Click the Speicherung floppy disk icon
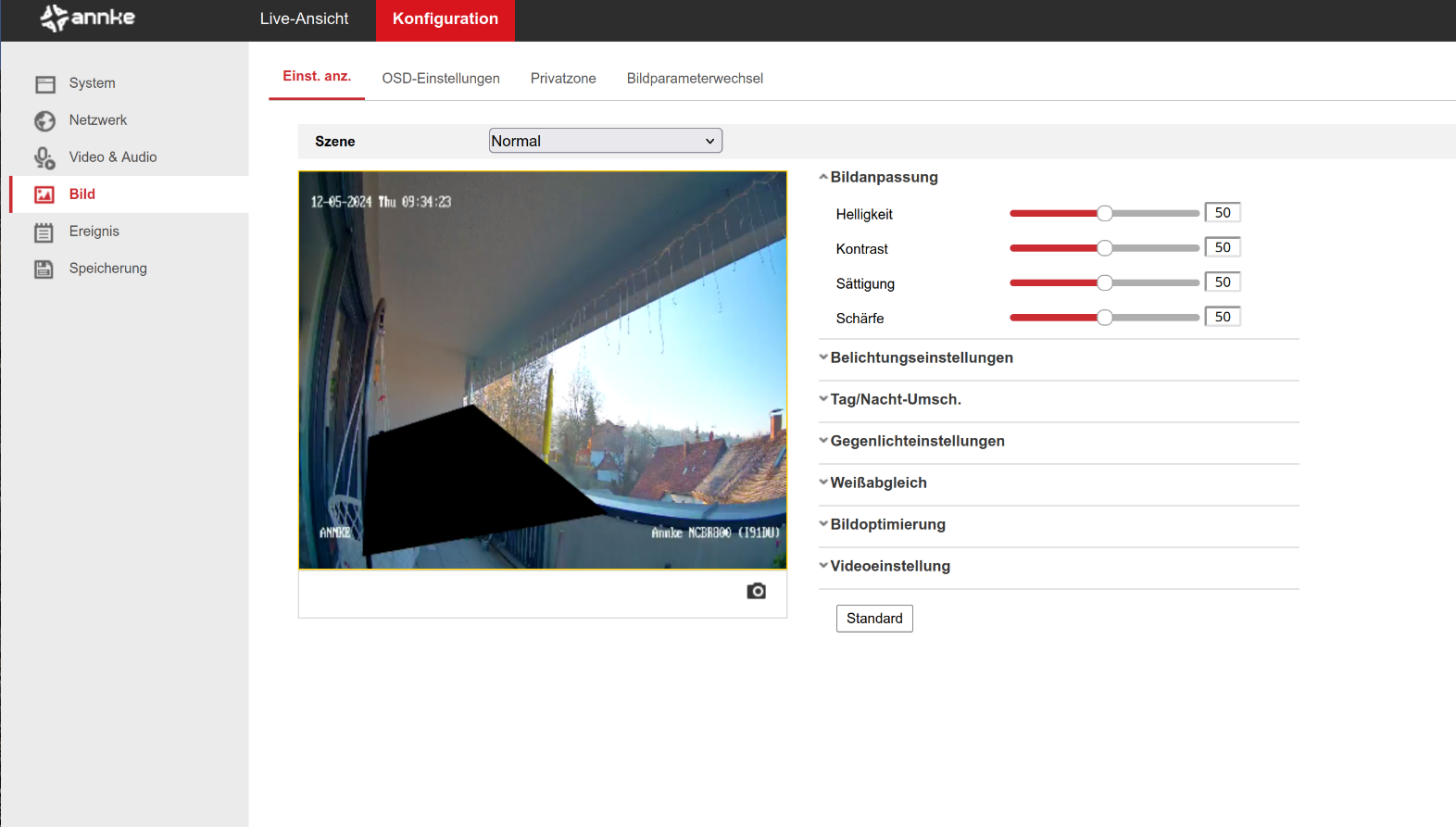Screen dimensions: 1456x827 [44, 269]
